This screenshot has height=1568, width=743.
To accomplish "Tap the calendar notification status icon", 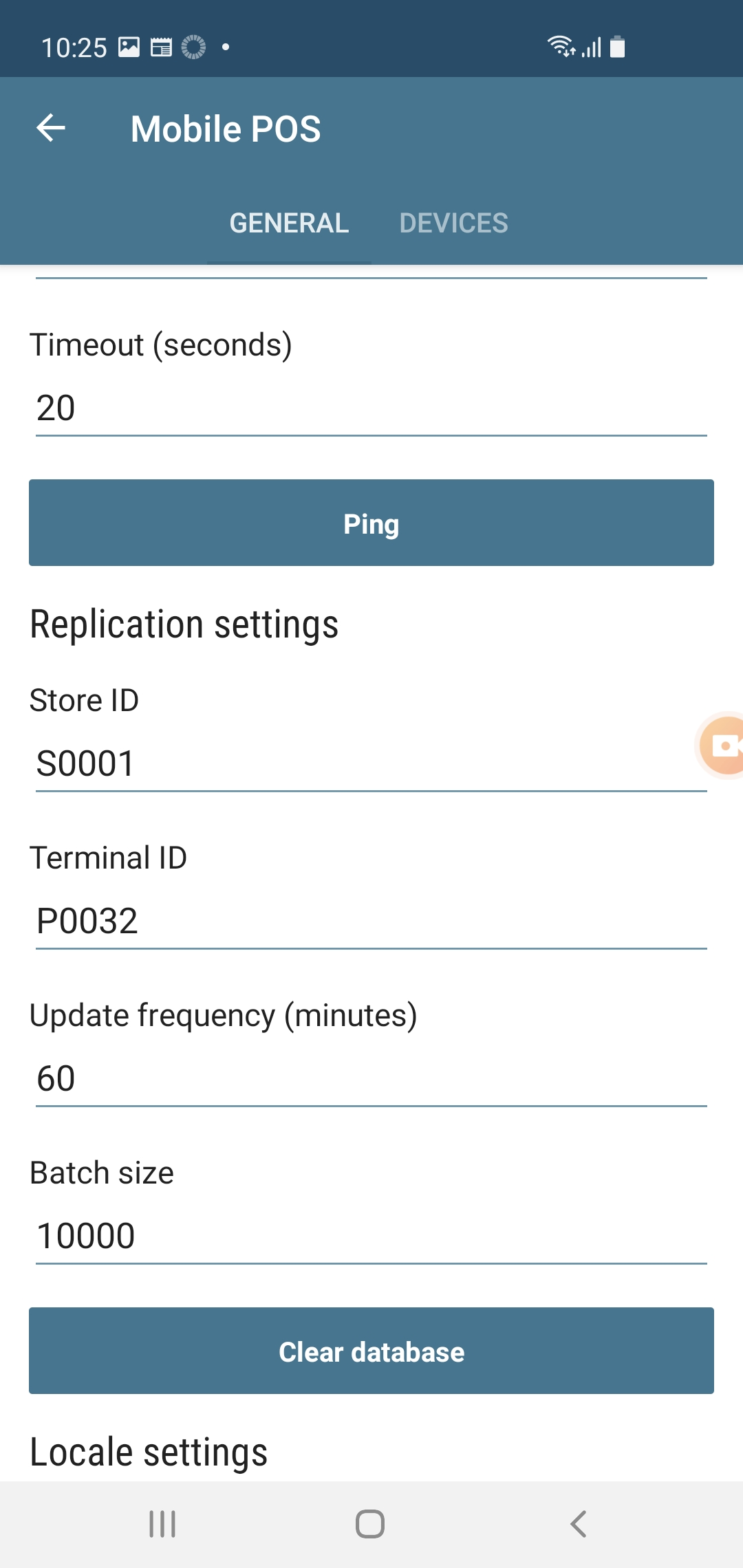I will 161,47.
